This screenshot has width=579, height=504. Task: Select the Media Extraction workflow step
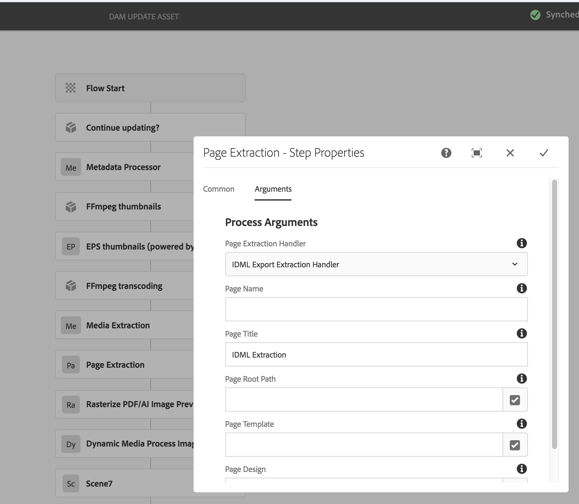[124, 325]
